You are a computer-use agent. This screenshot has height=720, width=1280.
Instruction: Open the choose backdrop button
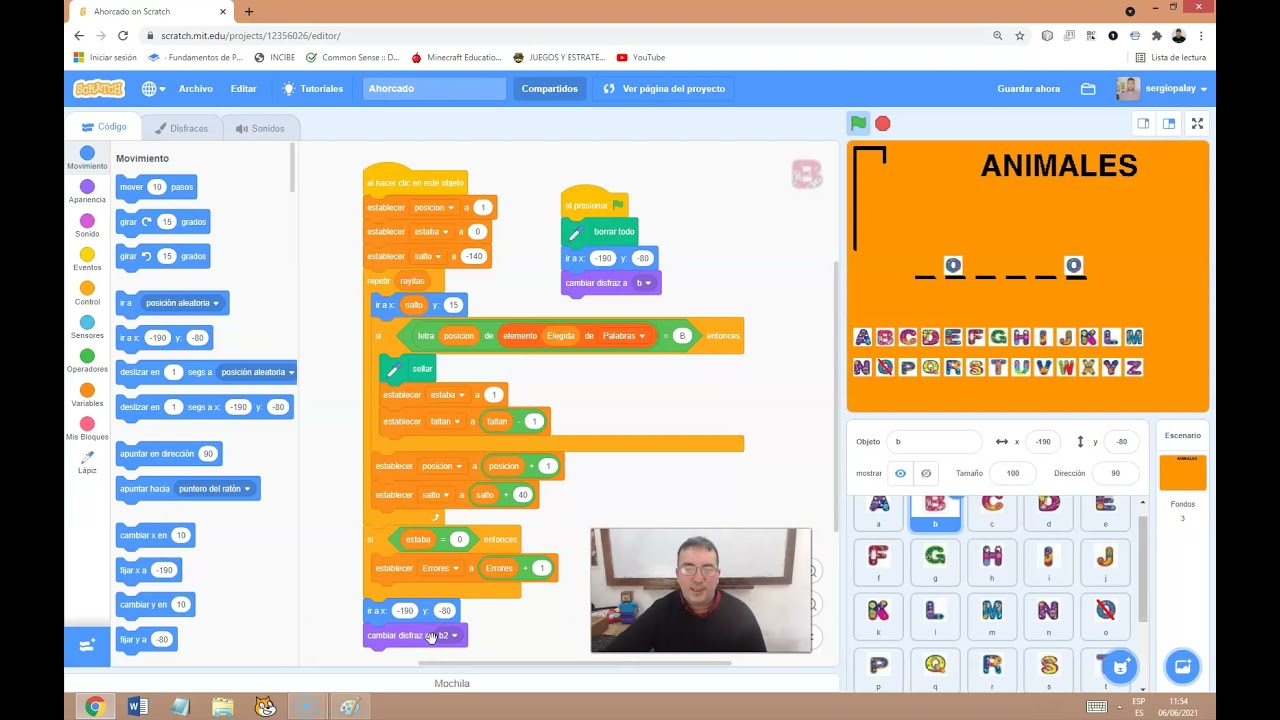pyautogui.click(x=1182, y=667)
